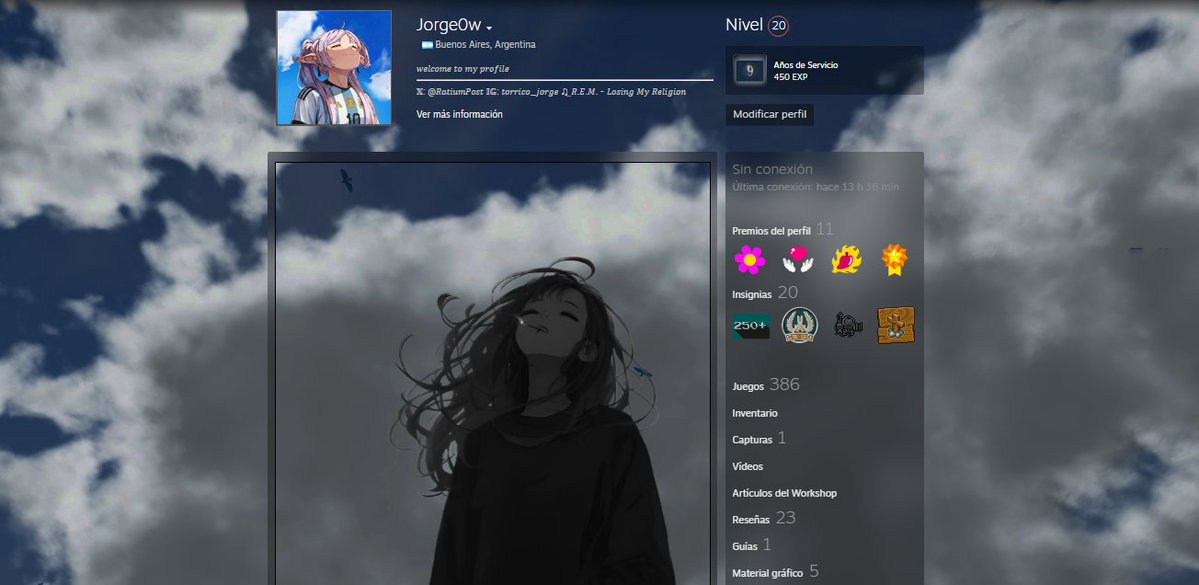1199x585 pixels.
Task: Click the Argentina flag icon
Action: coord(427,45)
